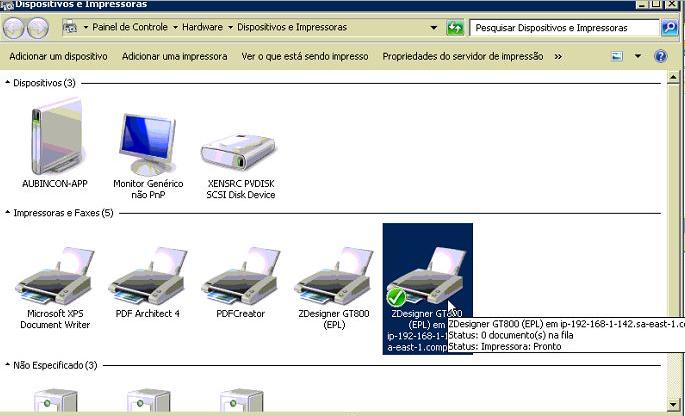The height and width of the screenshot is (416, 685).
Task: Select the second unspecified device icon
Action: pyautogui.click(x=149, y=400)
